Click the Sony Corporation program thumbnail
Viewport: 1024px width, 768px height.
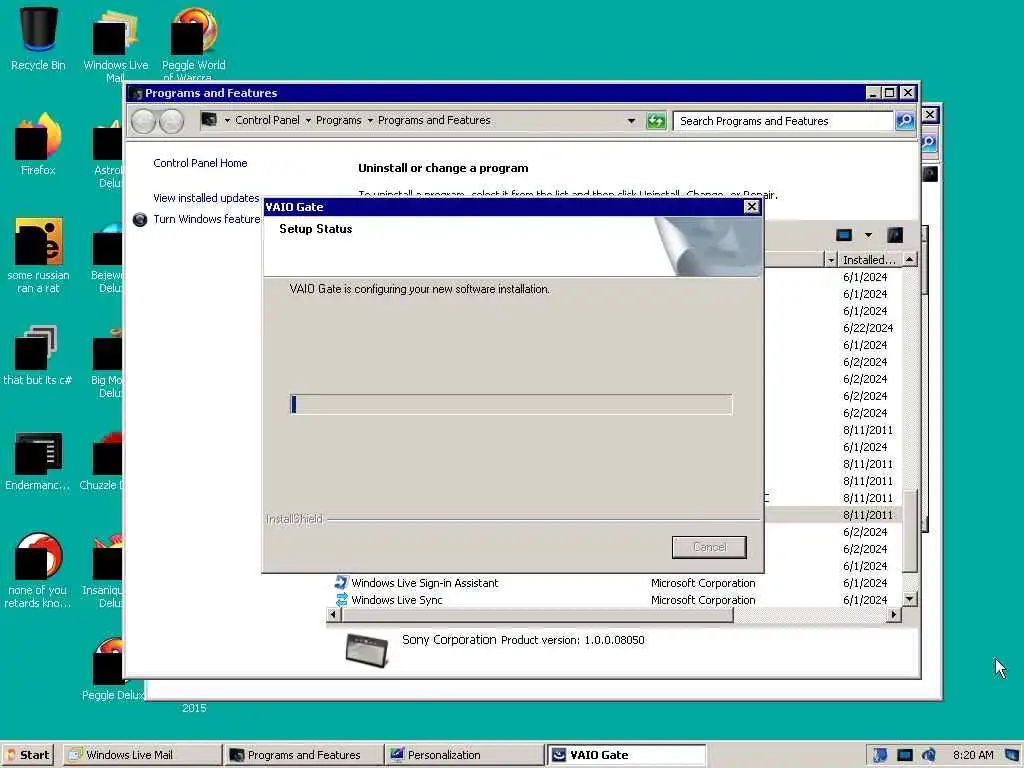coord(366,650)
